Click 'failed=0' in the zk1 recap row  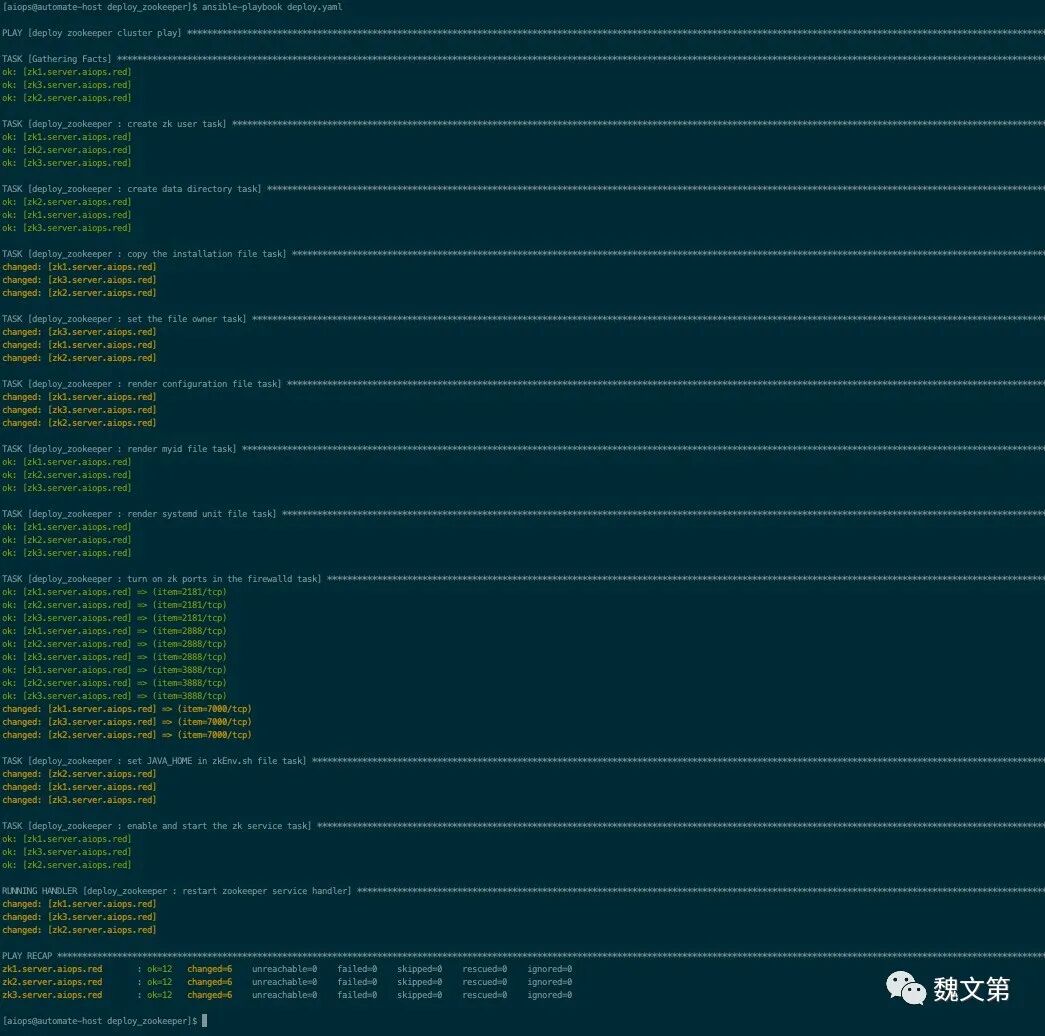point(357,969)
